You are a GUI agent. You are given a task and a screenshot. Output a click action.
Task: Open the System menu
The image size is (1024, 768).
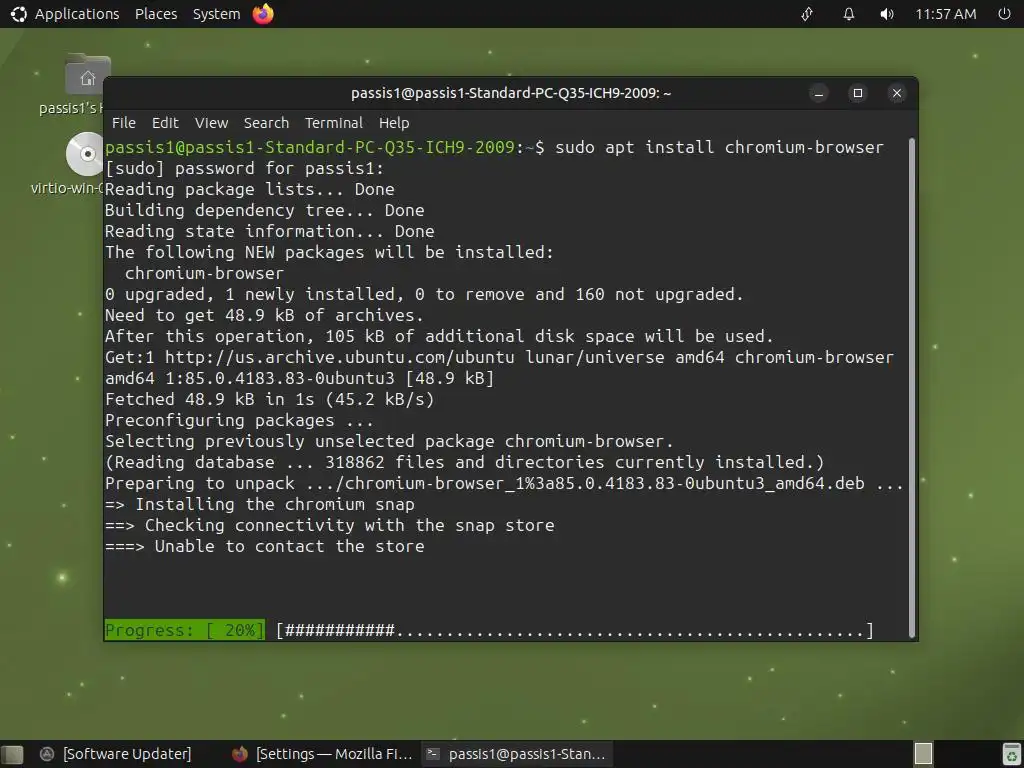[216, 14]
